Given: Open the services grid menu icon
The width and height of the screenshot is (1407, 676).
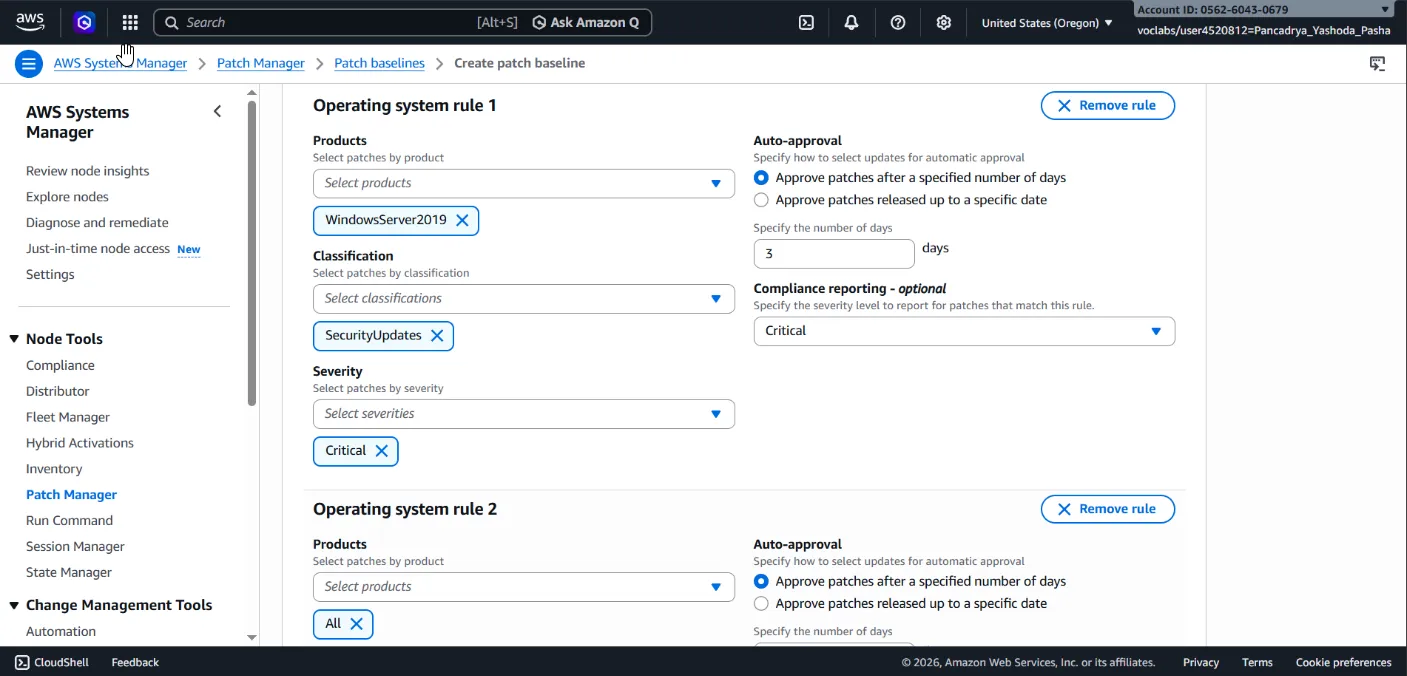Looking at the screenshot, I should coord(130,22).
